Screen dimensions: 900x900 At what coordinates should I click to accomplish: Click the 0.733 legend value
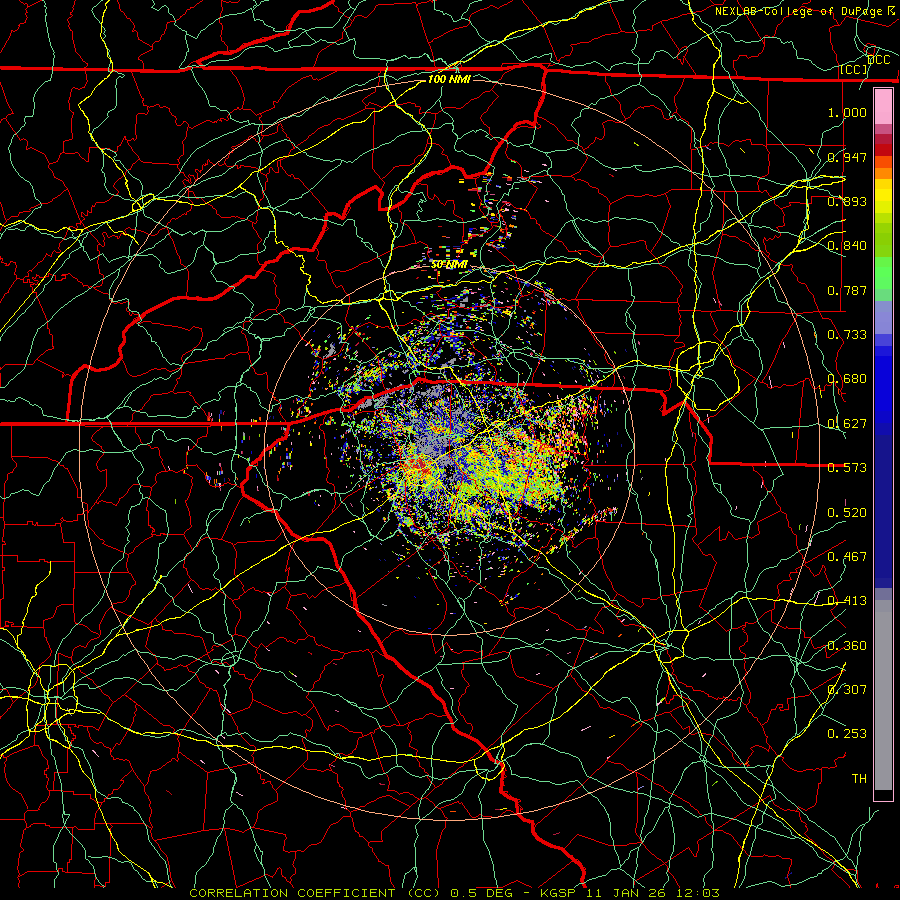847,335
